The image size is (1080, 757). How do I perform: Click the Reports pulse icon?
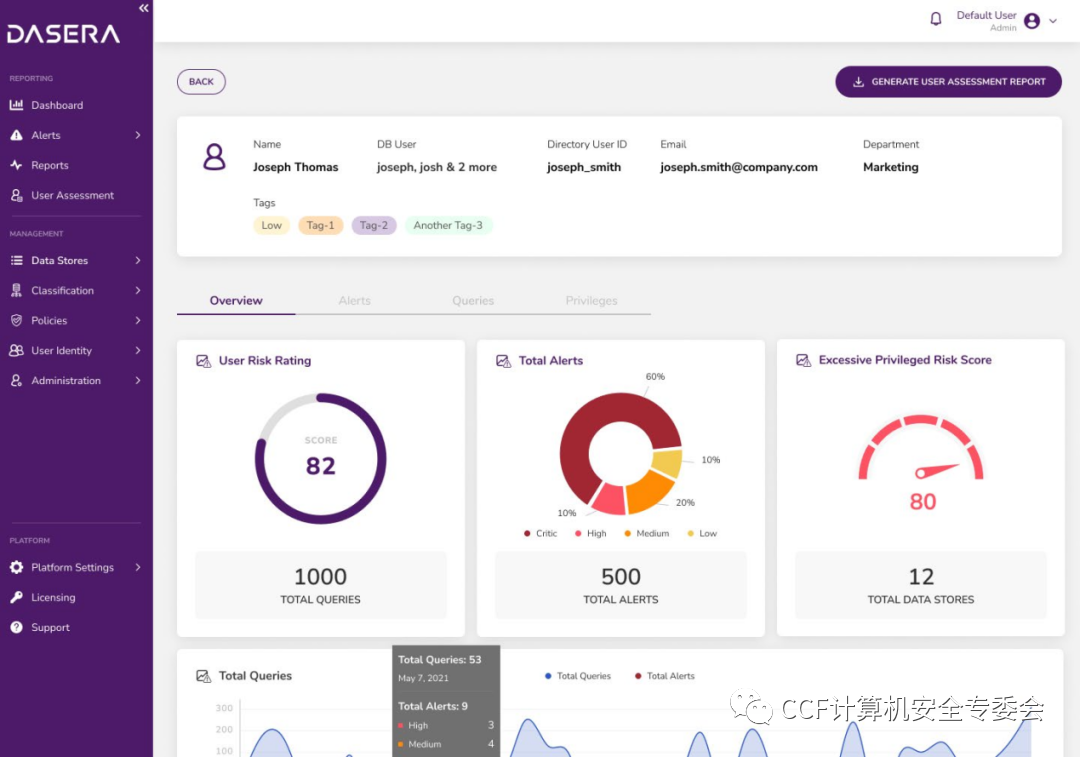17,165
